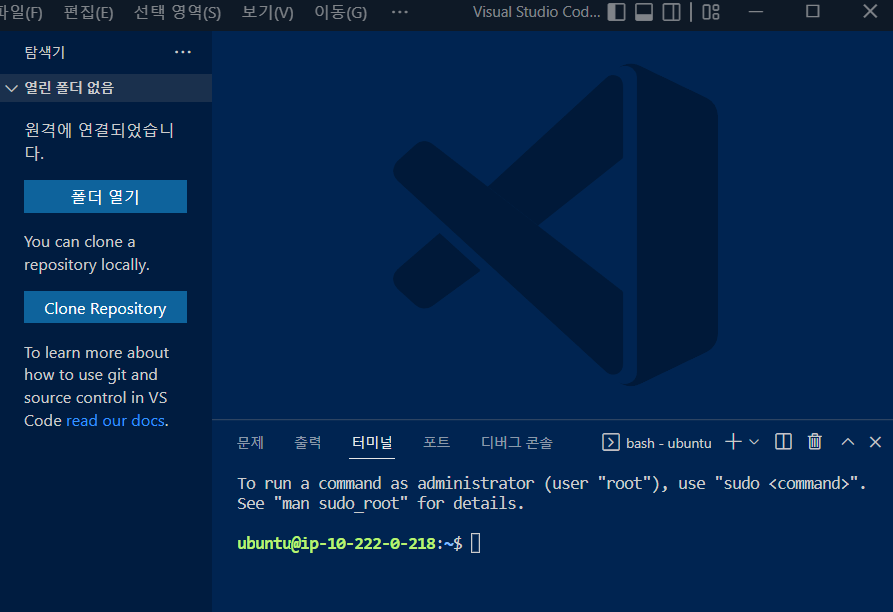This screenshot has height=612, width=893.
Task: Open the 파일(F) menu
Action: [21, 13]
